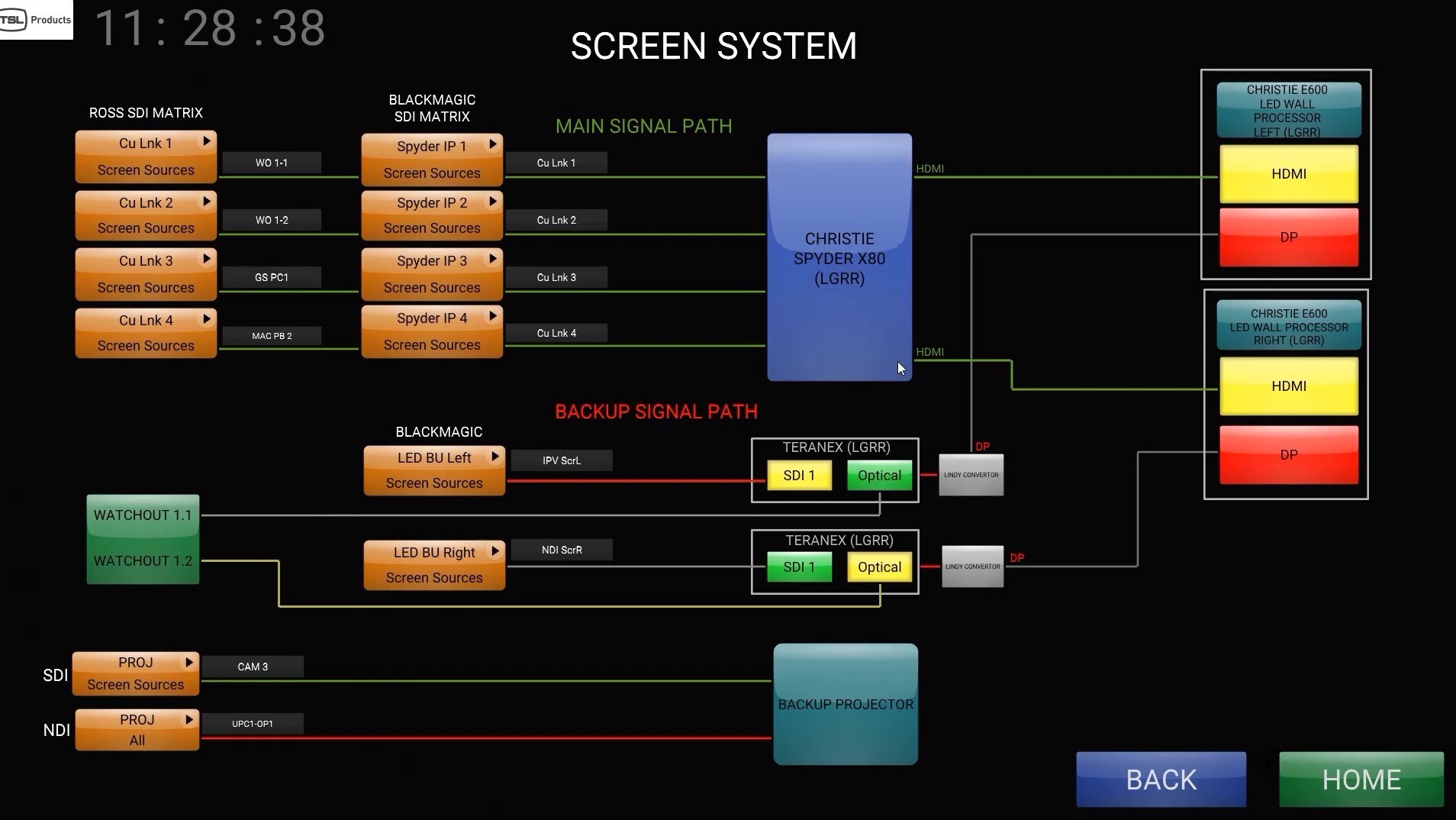Click the Backup Projector block
Screen dimensions: 1456x820
click(x=845, y=704)
